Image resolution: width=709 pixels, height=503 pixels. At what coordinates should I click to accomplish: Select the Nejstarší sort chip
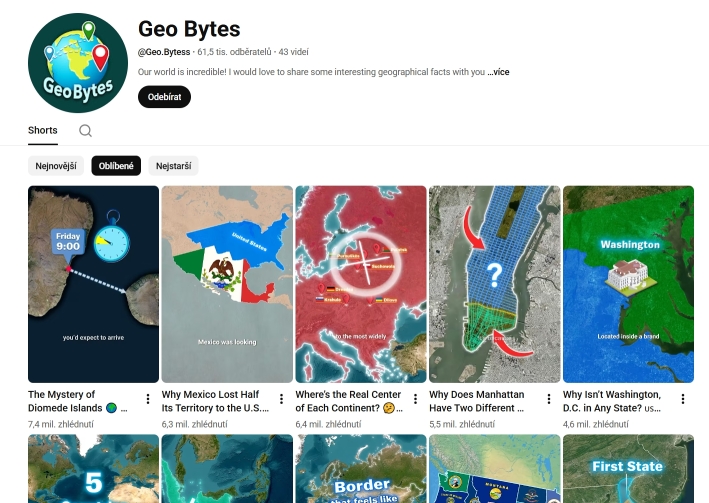tap(174, 166)
